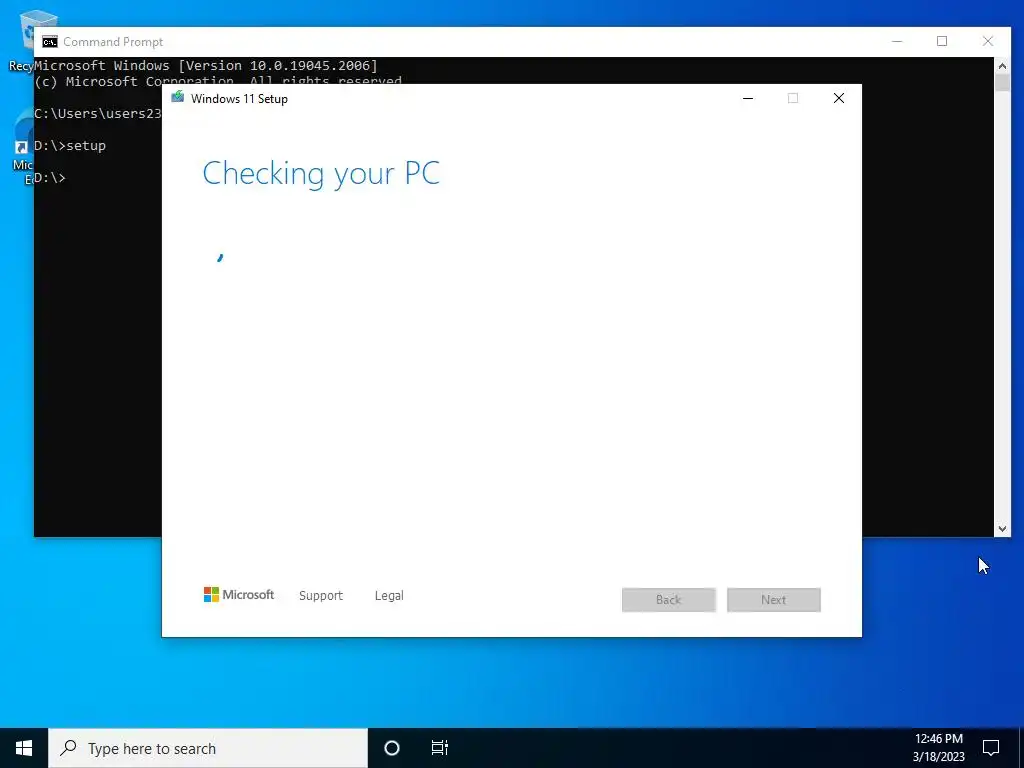Image resolution: width=1024 pixels, height=768 pixels.
Task: Click the Windows version line in Command Prompt
Action: [x=206, y=65]
